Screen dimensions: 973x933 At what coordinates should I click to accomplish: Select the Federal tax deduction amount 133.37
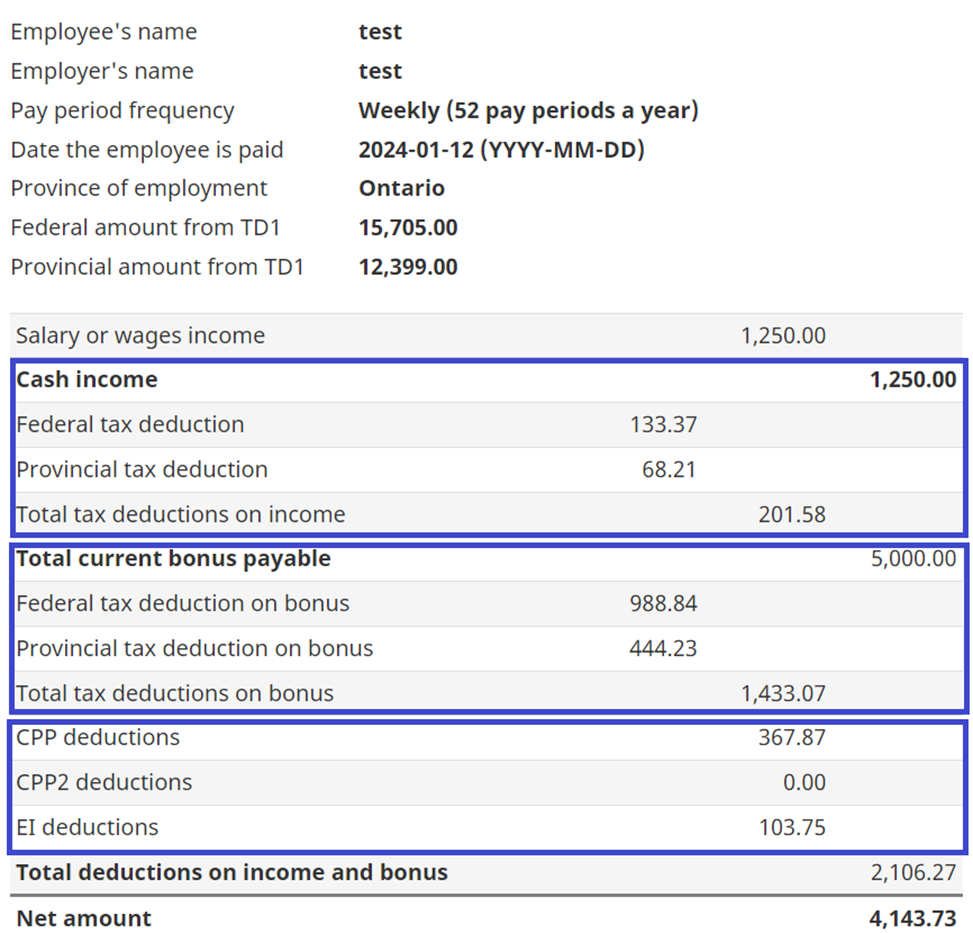663,425
